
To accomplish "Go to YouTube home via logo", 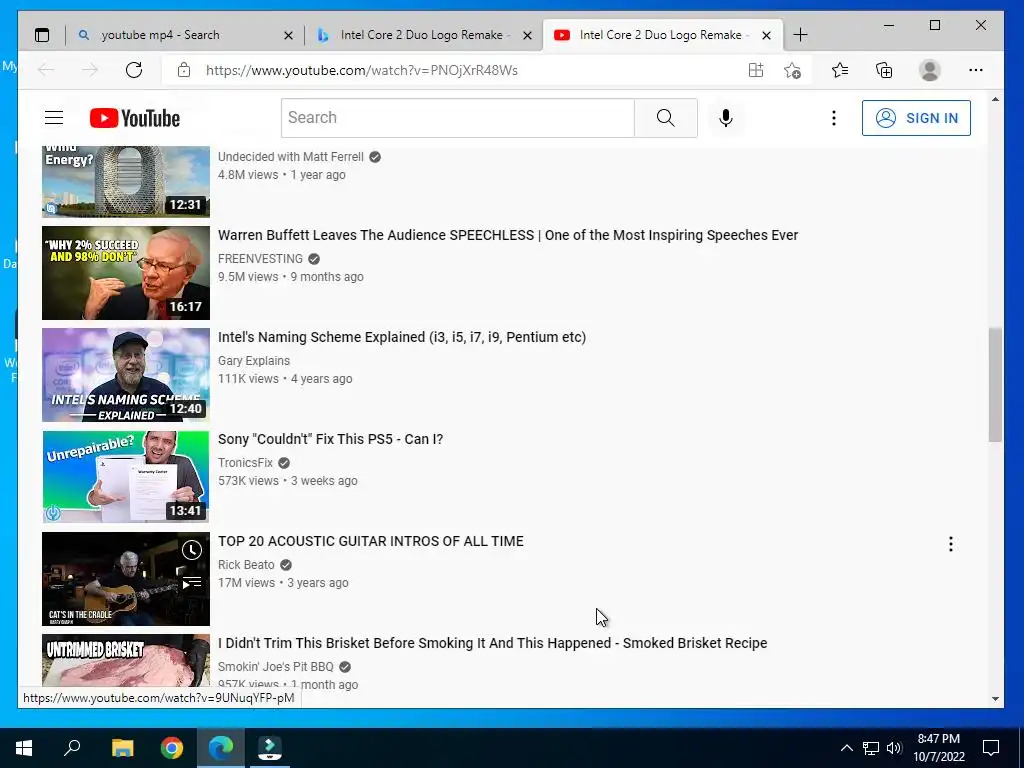I will (135, 118).
